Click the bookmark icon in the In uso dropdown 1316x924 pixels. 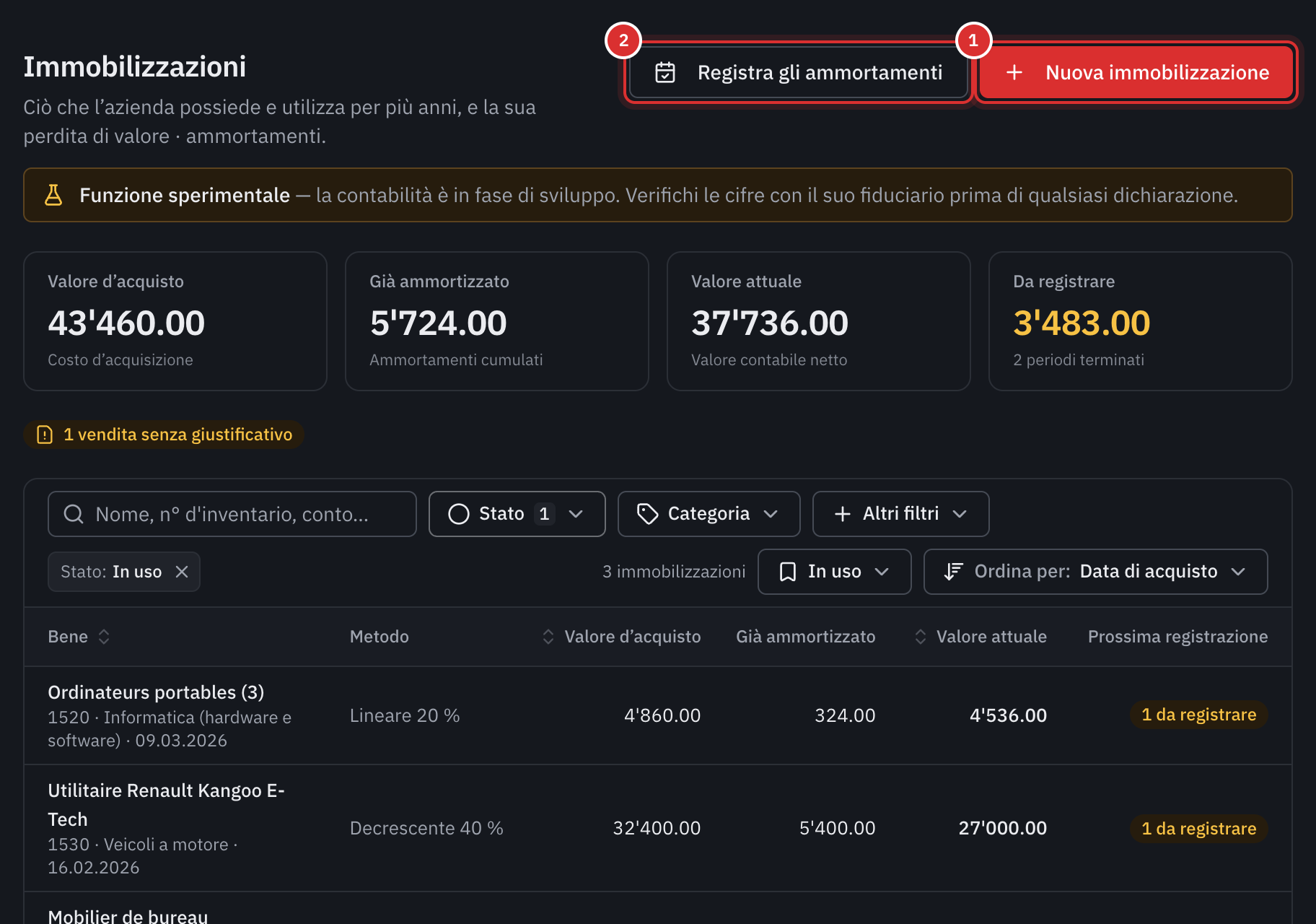tap(788, 572)
